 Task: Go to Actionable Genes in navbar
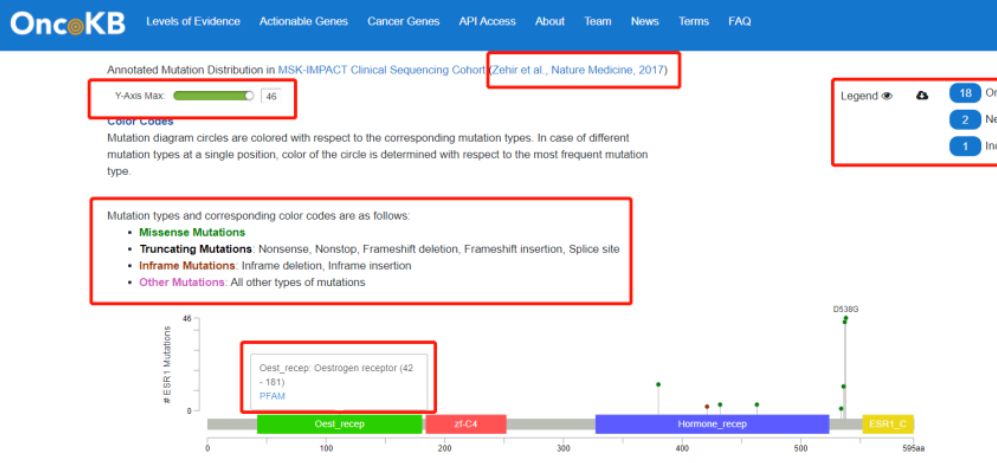tap(303, 21)
